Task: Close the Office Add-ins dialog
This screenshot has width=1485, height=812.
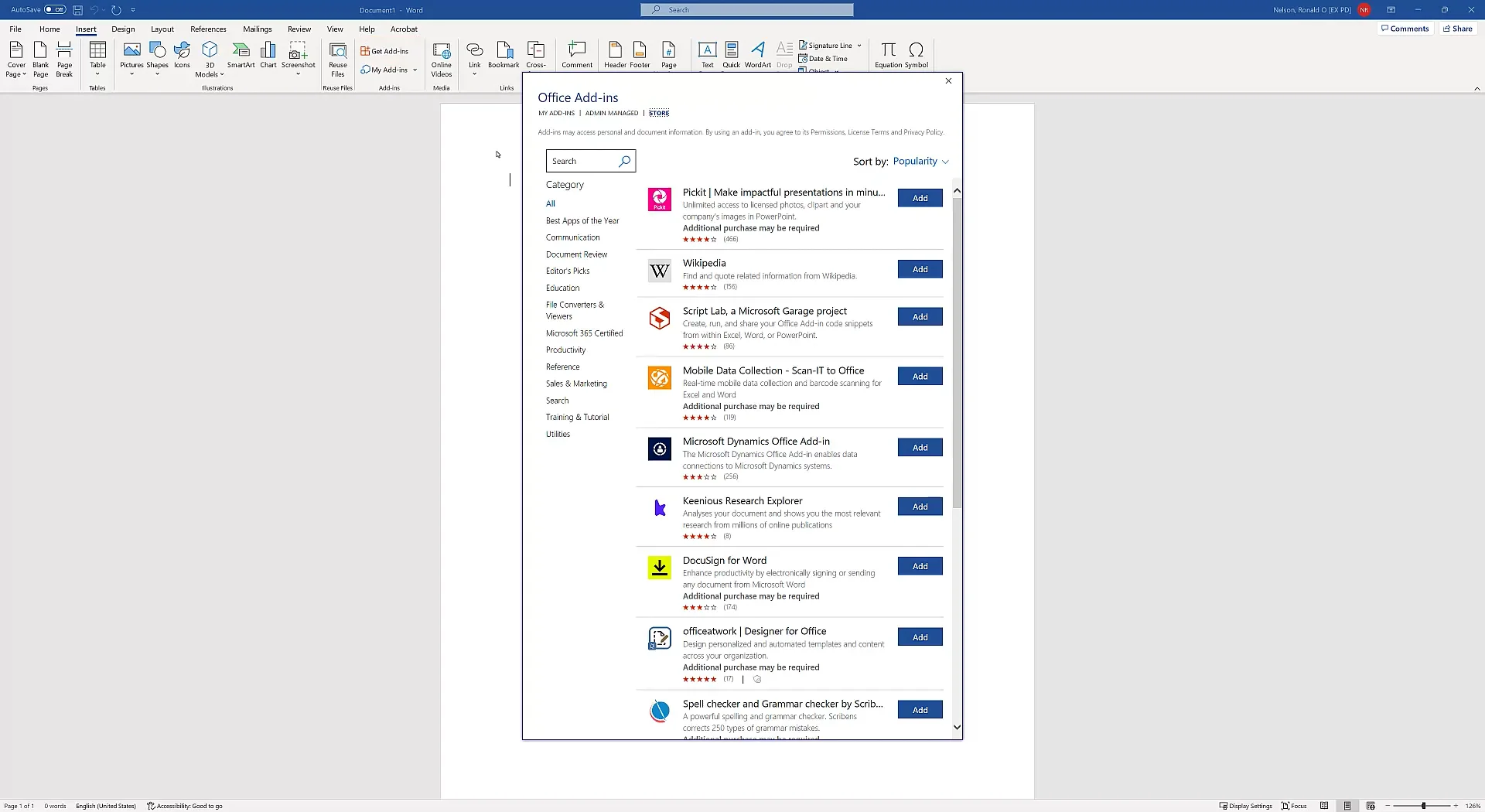Action: click(948, 80)
